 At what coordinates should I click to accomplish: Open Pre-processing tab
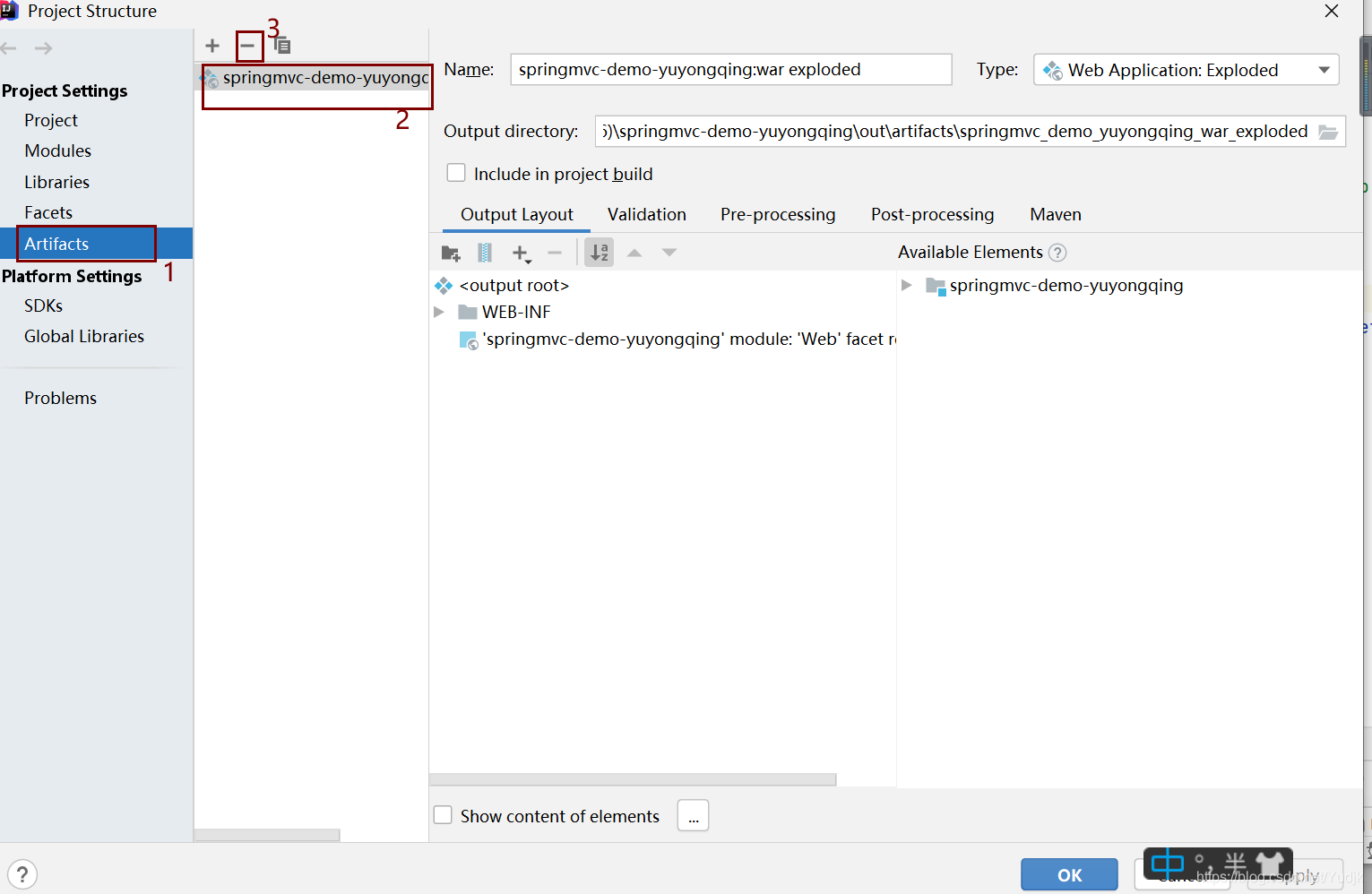[778, 215]
